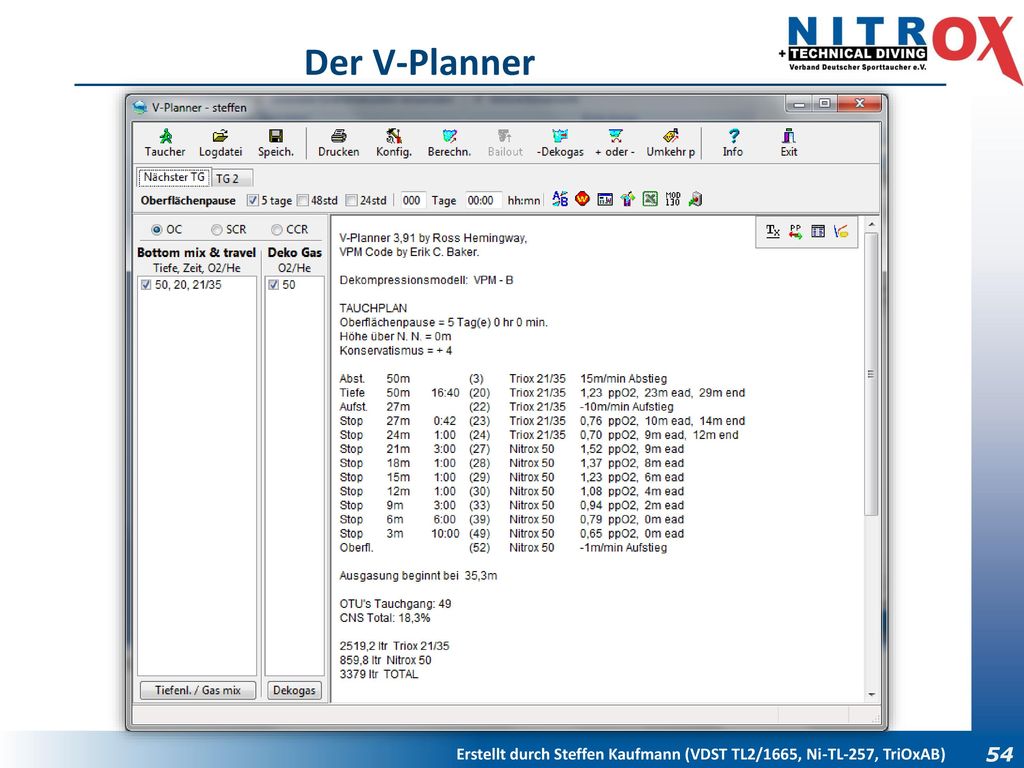Open the Logdatei log file
Viewport: 1024px width, 768px height.
[x=220, y=143]
